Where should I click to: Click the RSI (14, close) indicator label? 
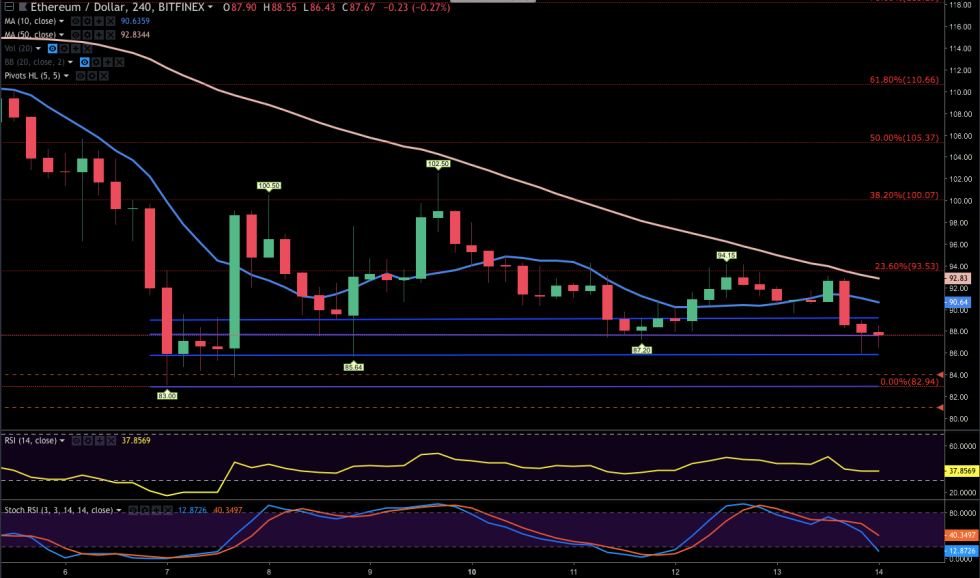coord(30,441)
